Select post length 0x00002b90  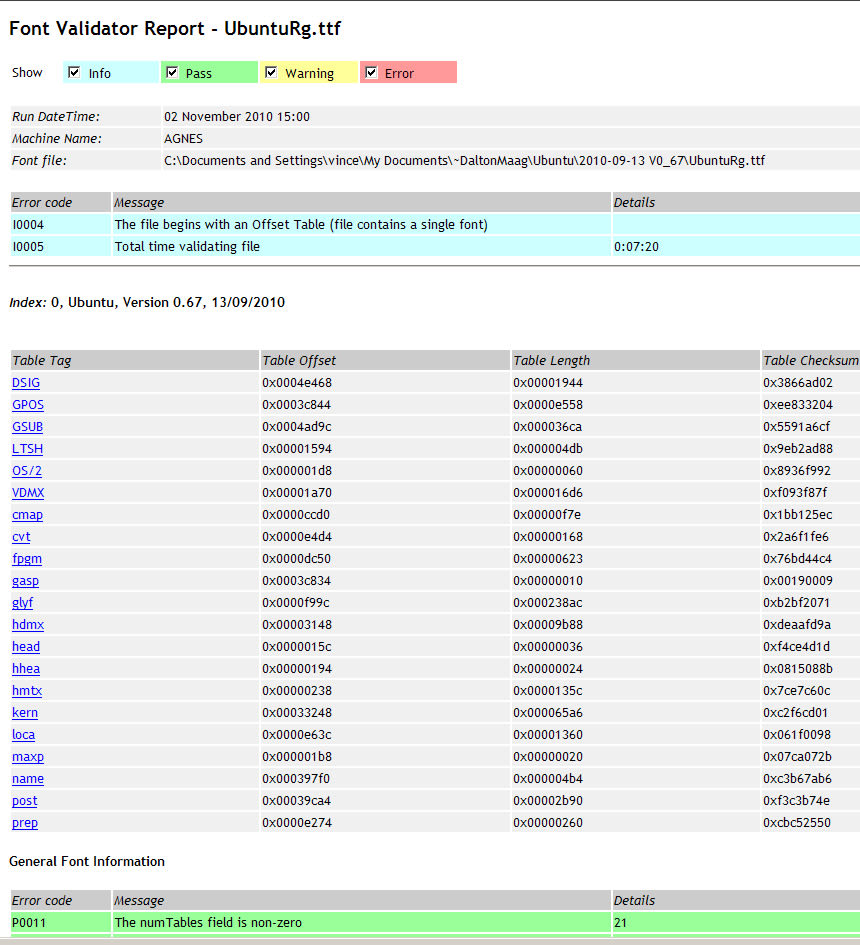pyautogui.click(x=548, y=800)
